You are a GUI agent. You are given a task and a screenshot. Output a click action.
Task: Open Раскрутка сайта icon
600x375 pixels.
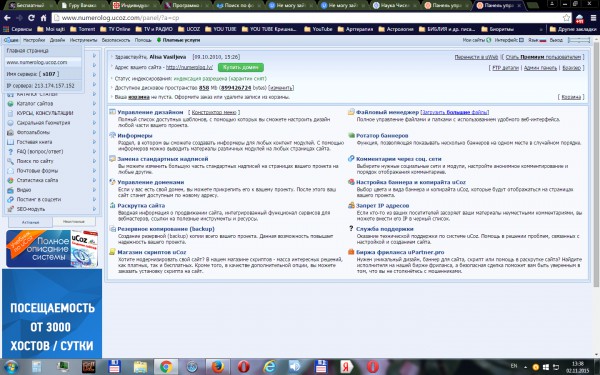tap(112, 205)
